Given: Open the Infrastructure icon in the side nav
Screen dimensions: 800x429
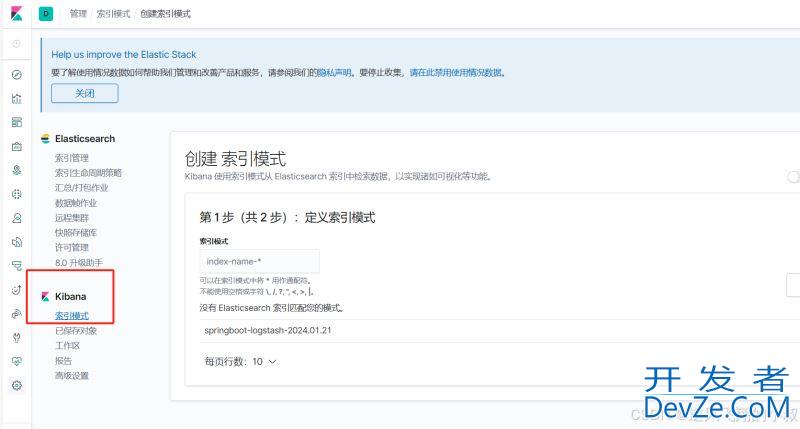Looking at the screenshot, I should [16, 218].
